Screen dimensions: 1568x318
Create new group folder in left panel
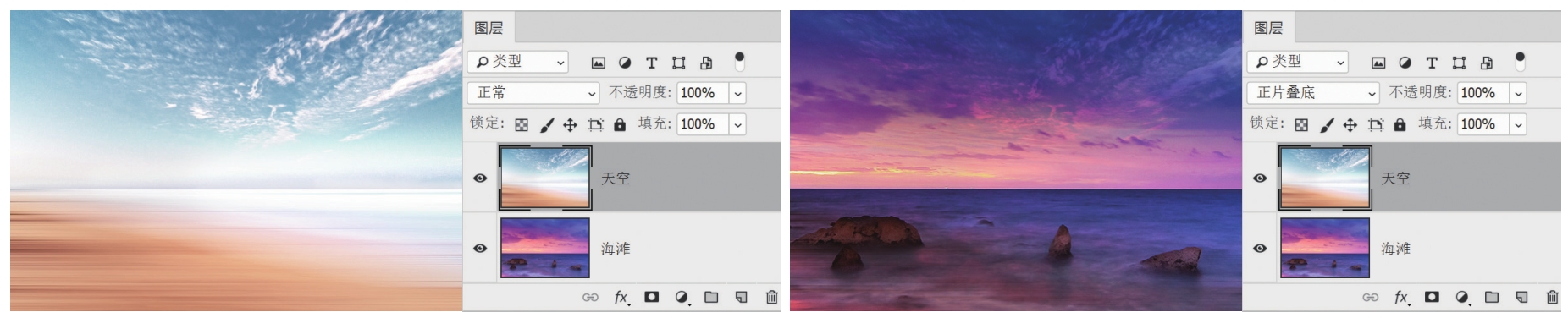pos(711,297)
